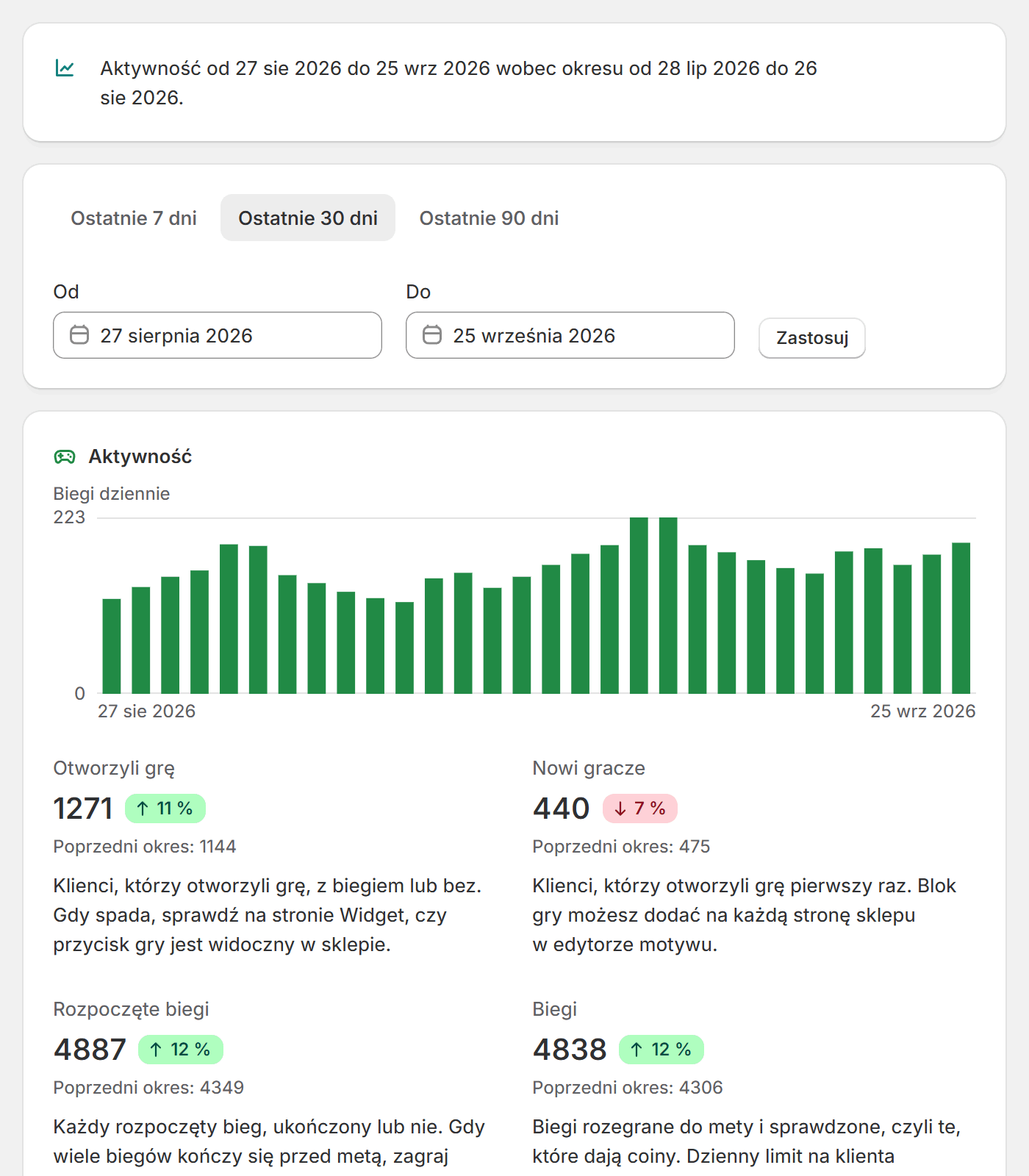Click the first bar for 27 sie 2026

112,646
